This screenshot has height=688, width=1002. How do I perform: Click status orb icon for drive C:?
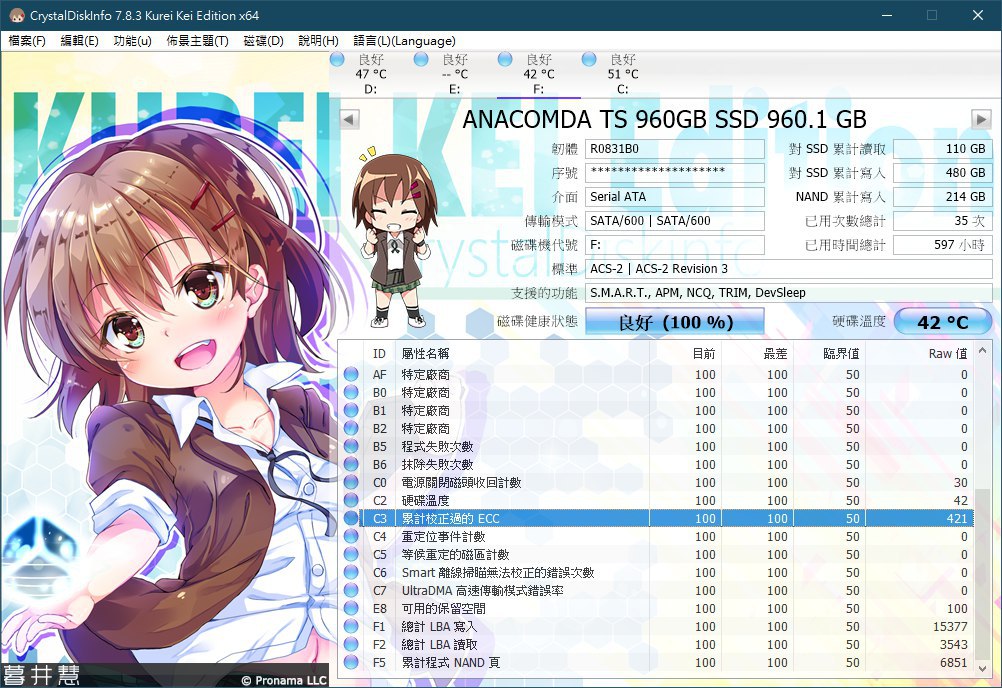[589, 59]
